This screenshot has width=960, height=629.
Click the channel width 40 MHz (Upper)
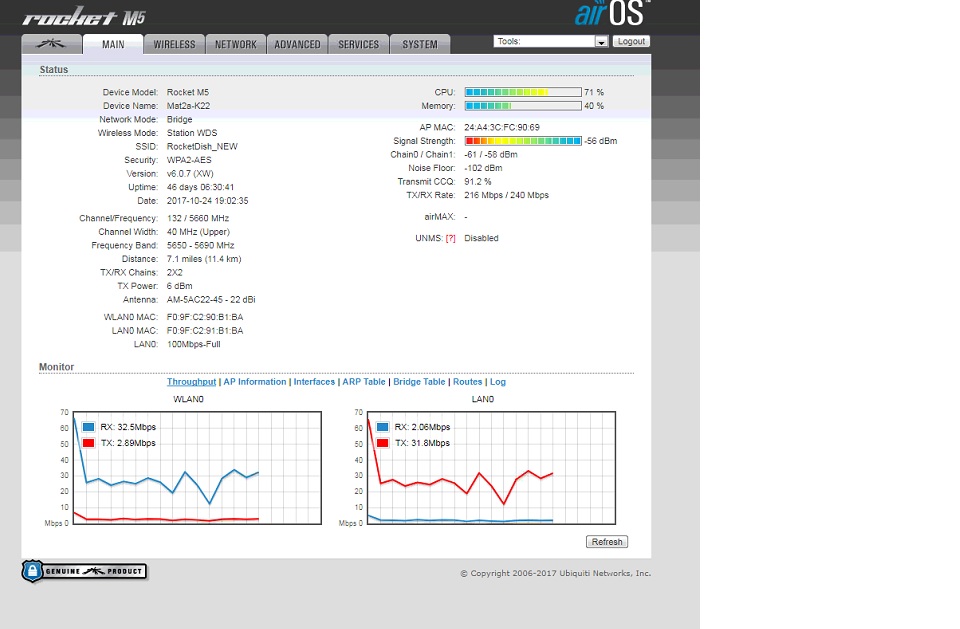[x=198, y=232]
